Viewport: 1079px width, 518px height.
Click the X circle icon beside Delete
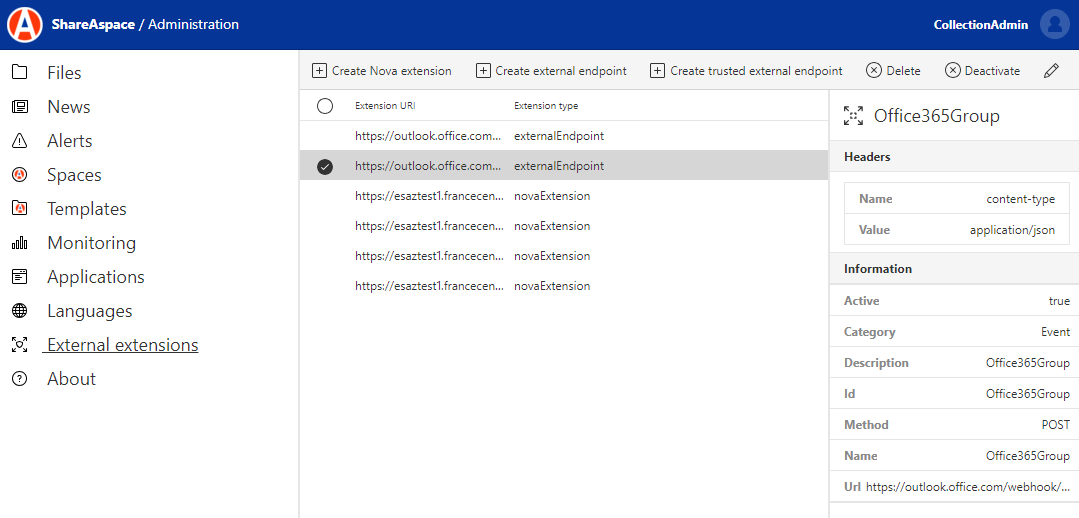pyautogui.click(x=874, y=70)
